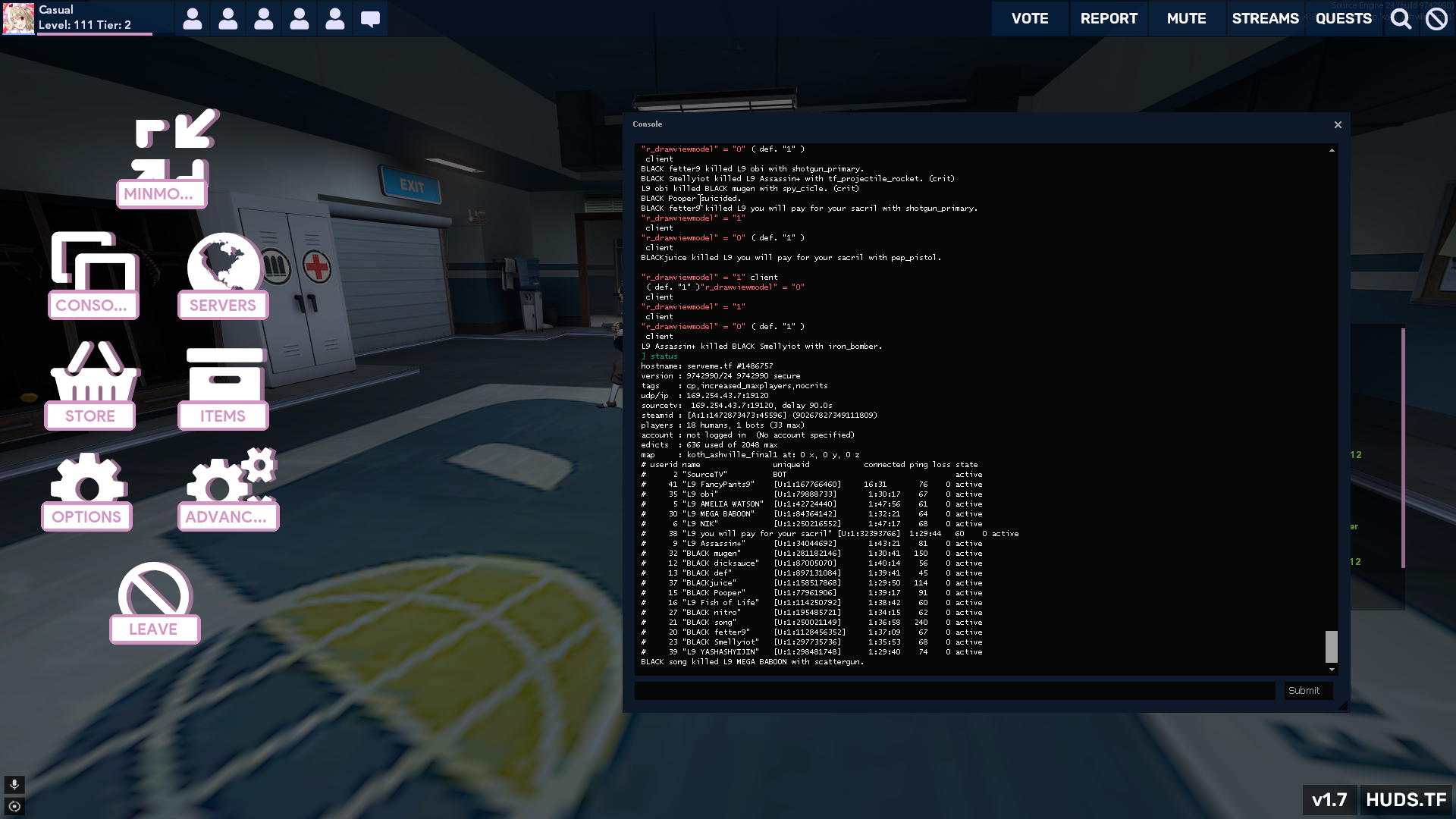
Task: Click the double gear advanced options icon
Action: [231, 476]
